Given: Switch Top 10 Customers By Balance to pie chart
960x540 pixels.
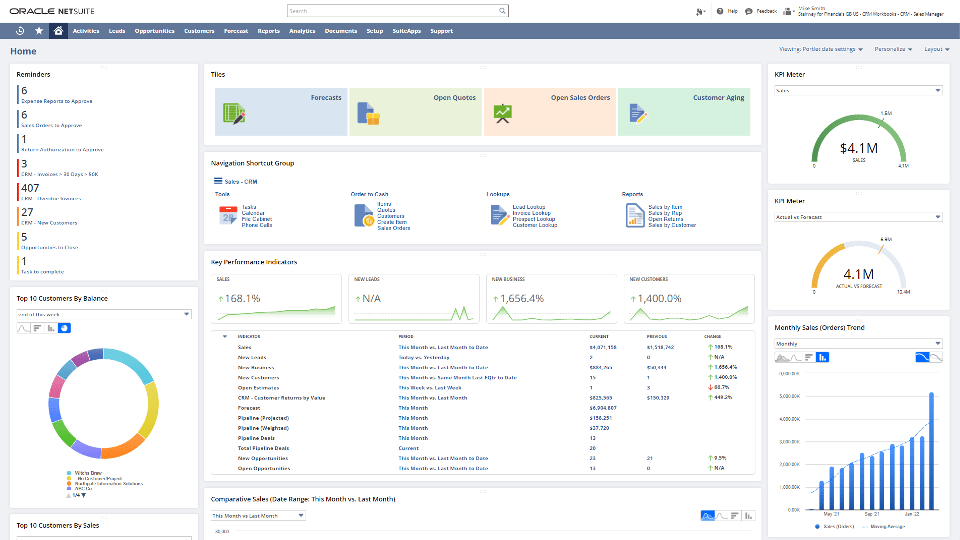Looking at the screenshot, I should [64, 328].
